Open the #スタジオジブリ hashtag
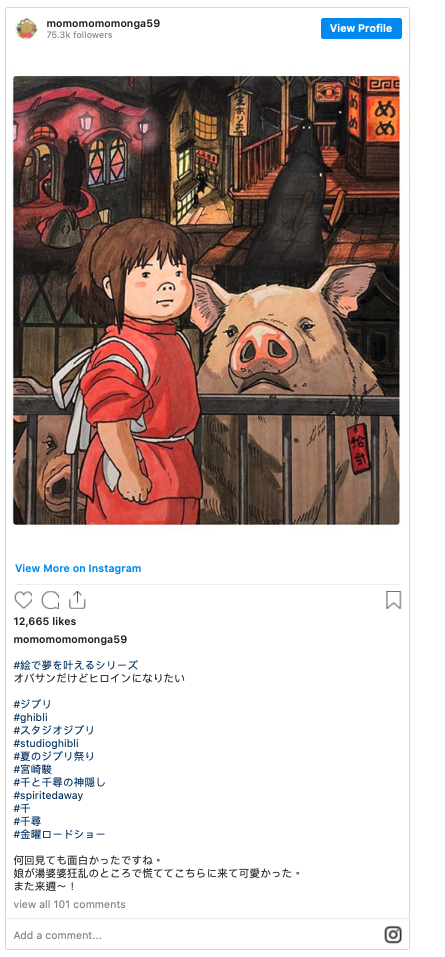Viewport: 445px width, 957px height. pos(54,730)
